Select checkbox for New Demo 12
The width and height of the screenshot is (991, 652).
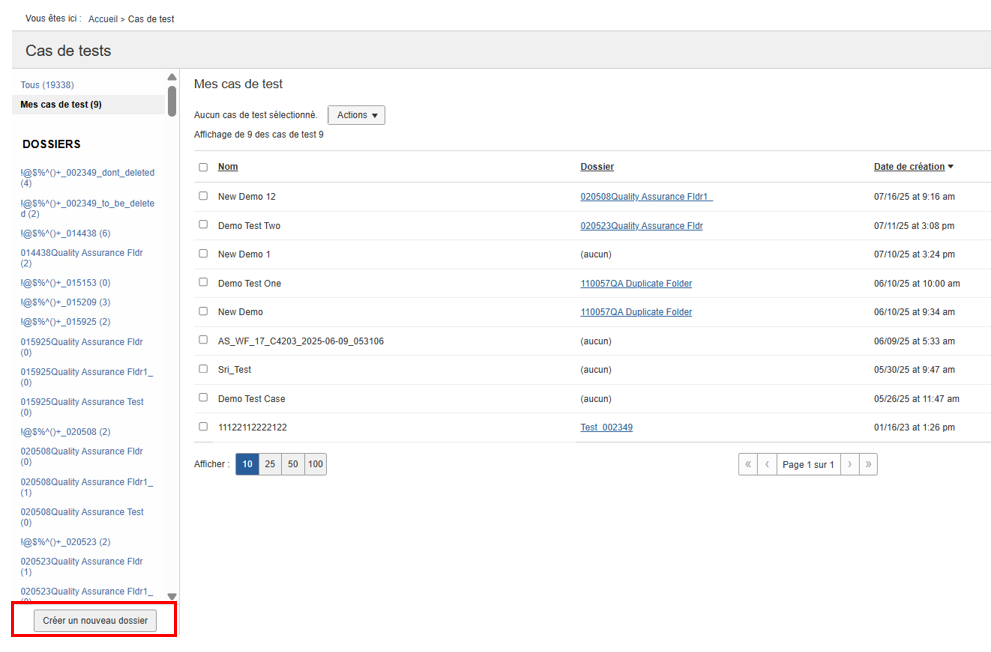coord(203,196)
